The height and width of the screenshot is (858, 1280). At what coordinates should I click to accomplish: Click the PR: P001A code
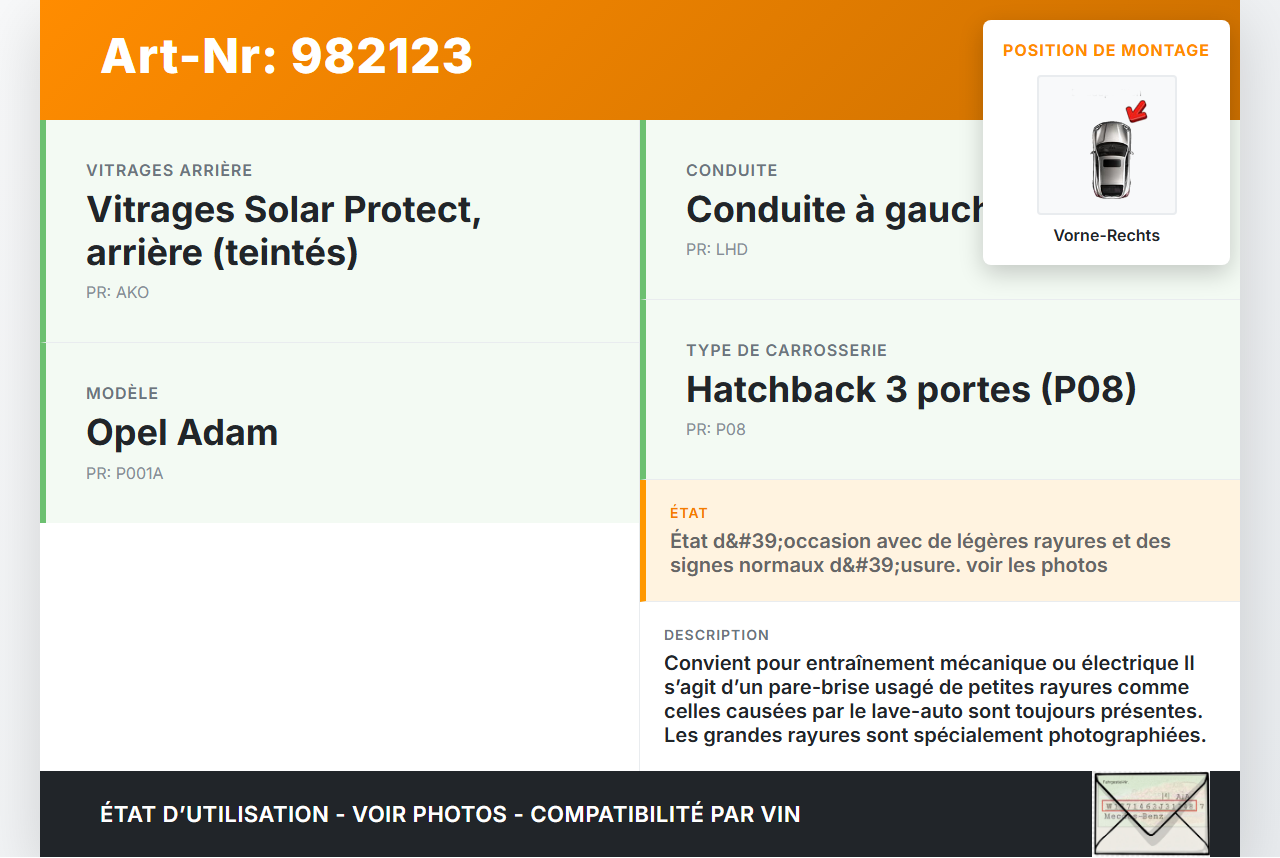coord(124,474)
